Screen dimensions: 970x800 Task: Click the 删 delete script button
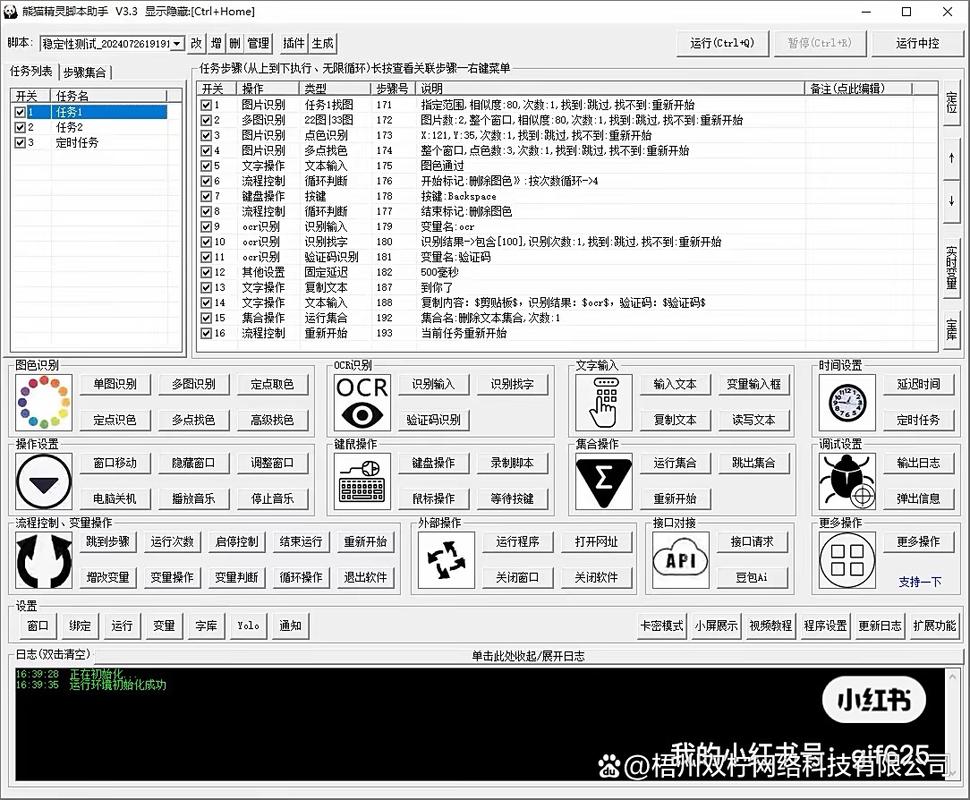point(234,43)
